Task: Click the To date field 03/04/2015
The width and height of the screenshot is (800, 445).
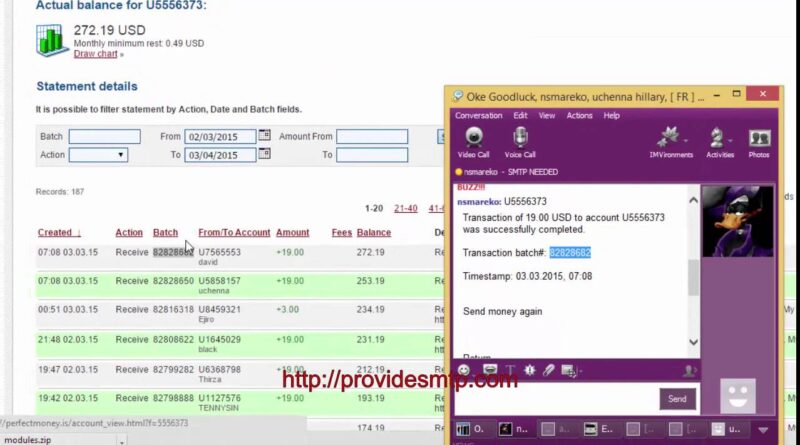Action: coord(220,155)
